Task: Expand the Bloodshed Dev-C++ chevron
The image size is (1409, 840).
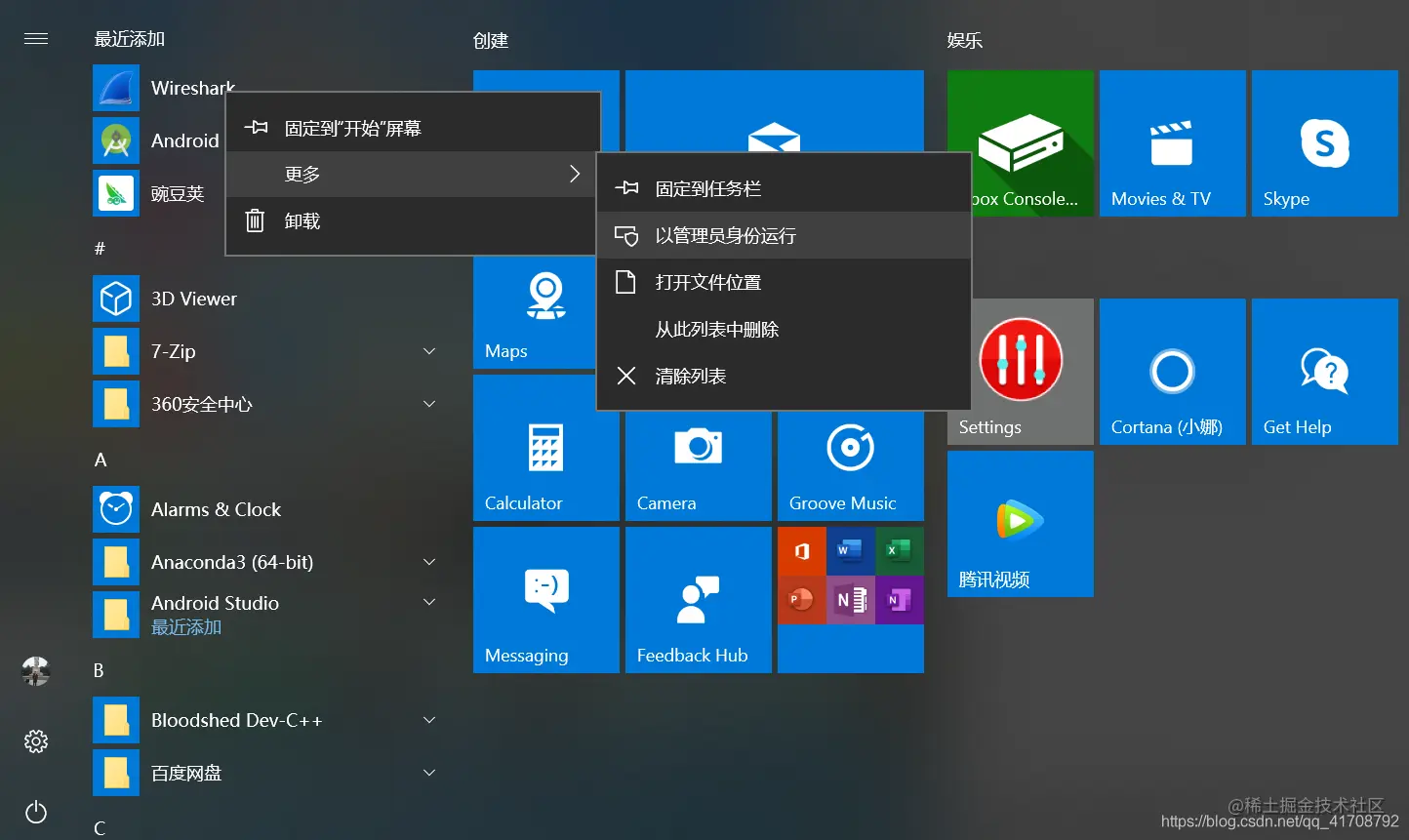Action: pyautogui.click(x=429, y=720)
